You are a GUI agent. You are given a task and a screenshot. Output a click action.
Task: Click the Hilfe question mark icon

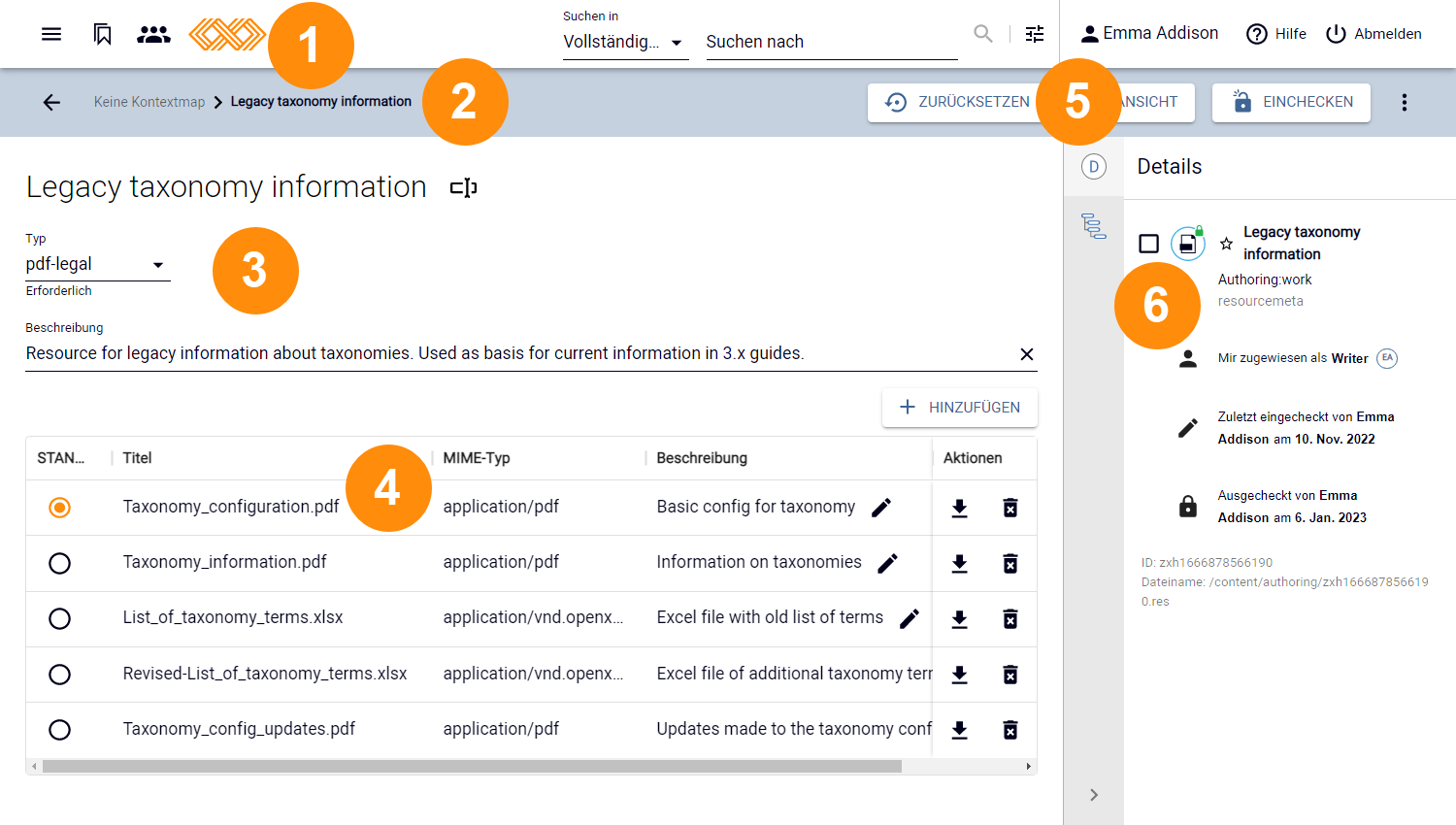tap(1257, 34)
